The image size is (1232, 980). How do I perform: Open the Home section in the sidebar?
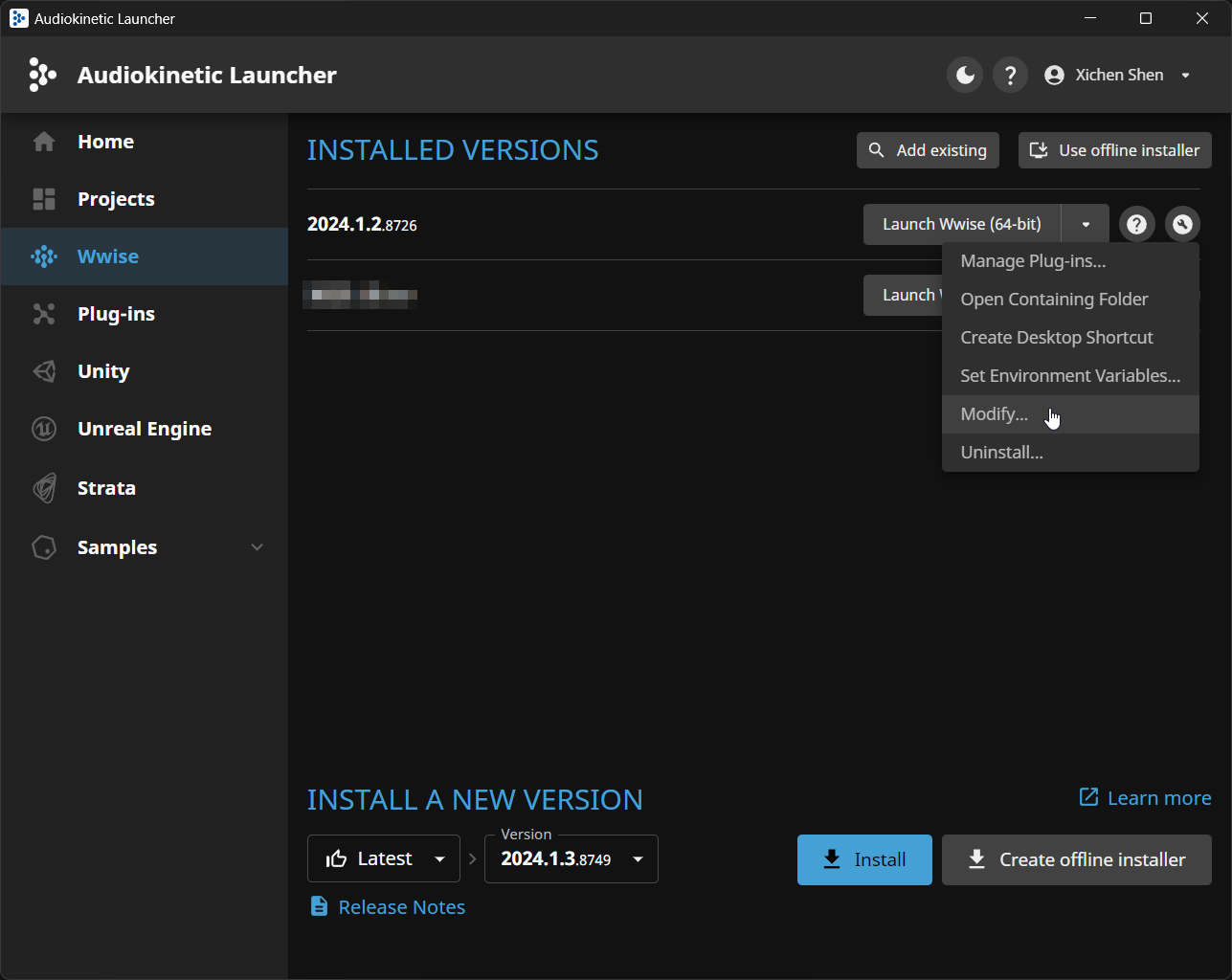coord(144,142)
